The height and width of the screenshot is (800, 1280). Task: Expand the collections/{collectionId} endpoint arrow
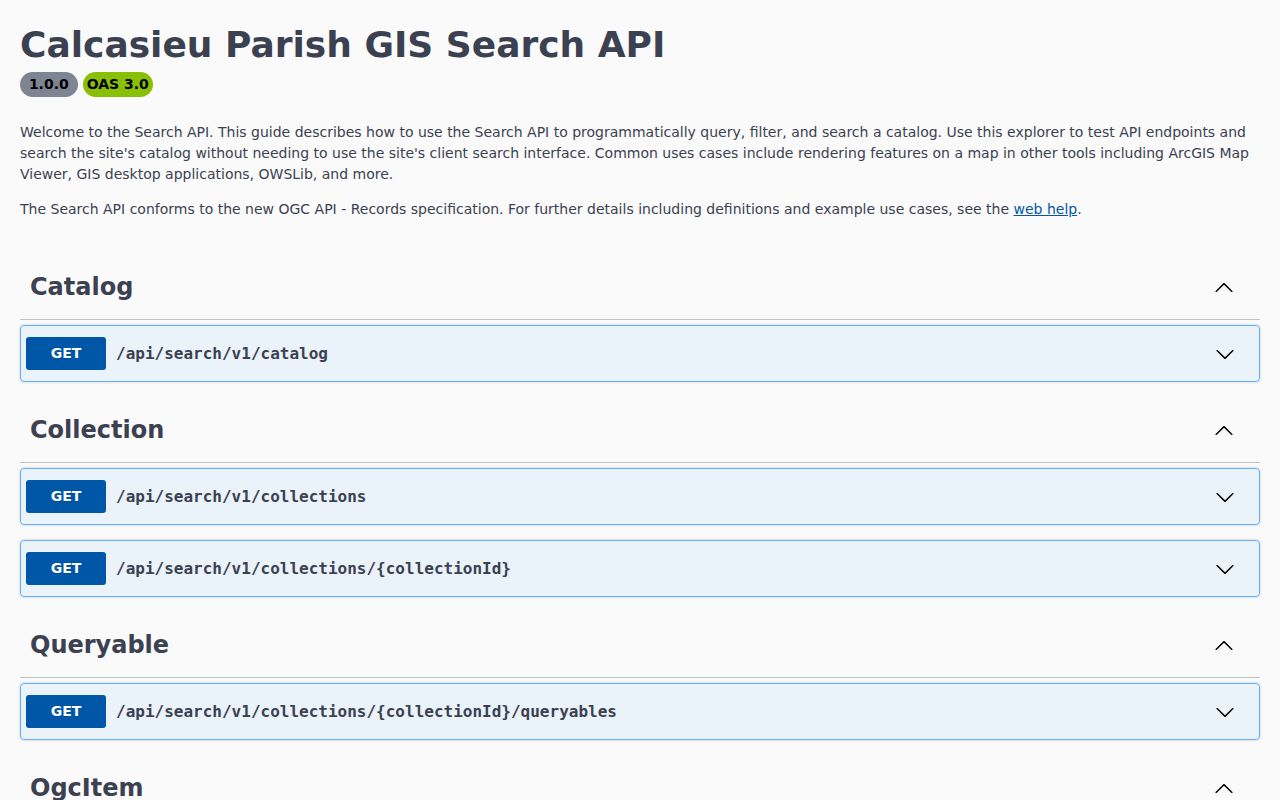[x=1224, y=569]
